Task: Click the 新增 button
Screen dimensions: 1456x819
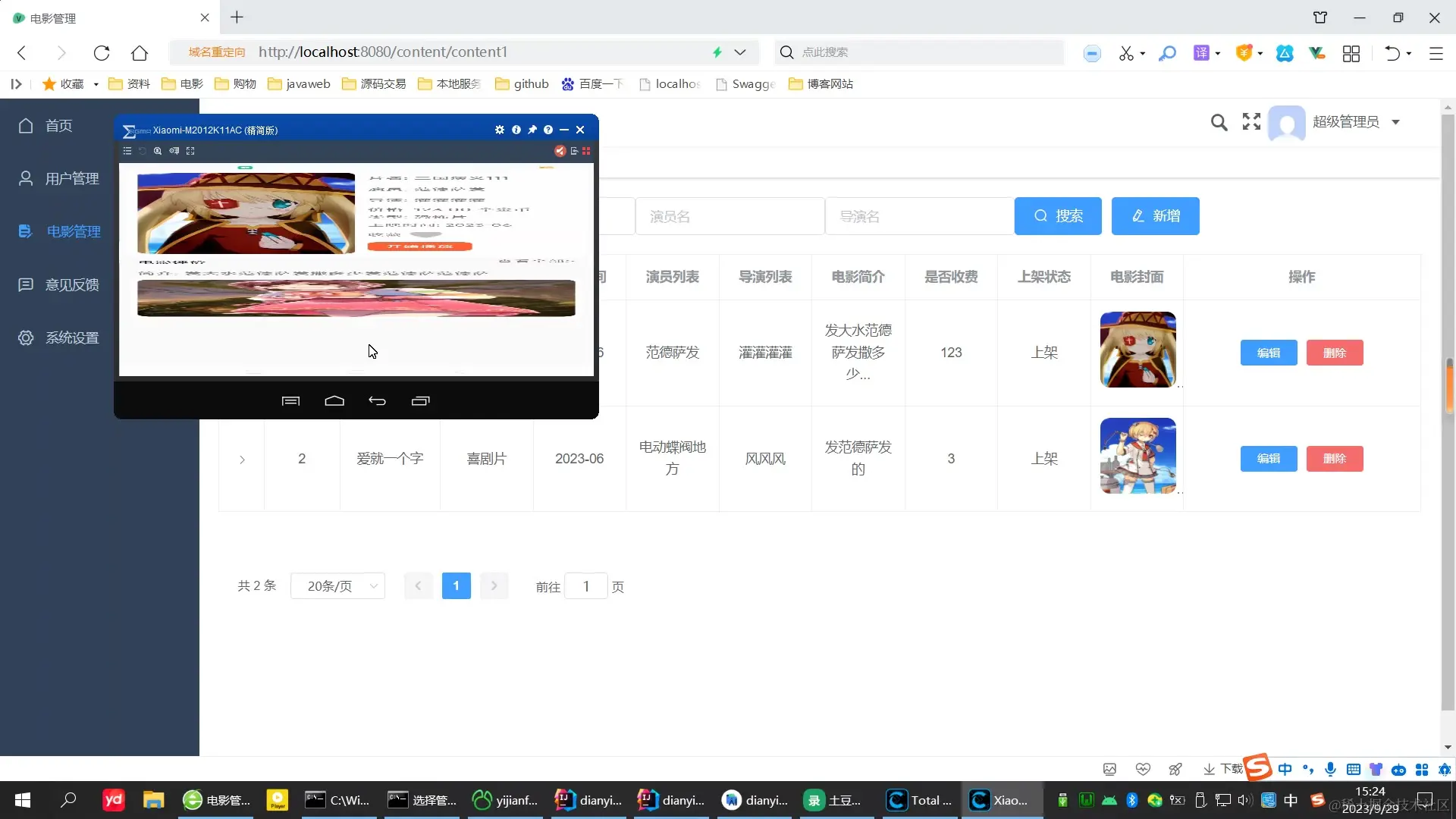Action: click(1155, 216)
